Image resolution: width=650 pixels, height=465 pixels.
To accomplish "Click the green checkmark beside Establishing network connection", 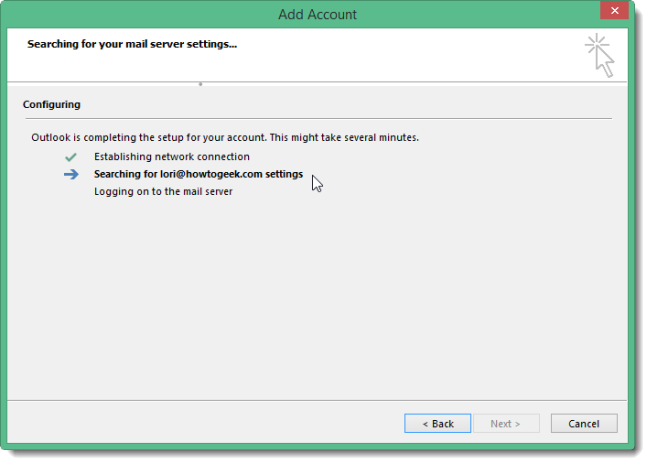I will coord(70,157).
